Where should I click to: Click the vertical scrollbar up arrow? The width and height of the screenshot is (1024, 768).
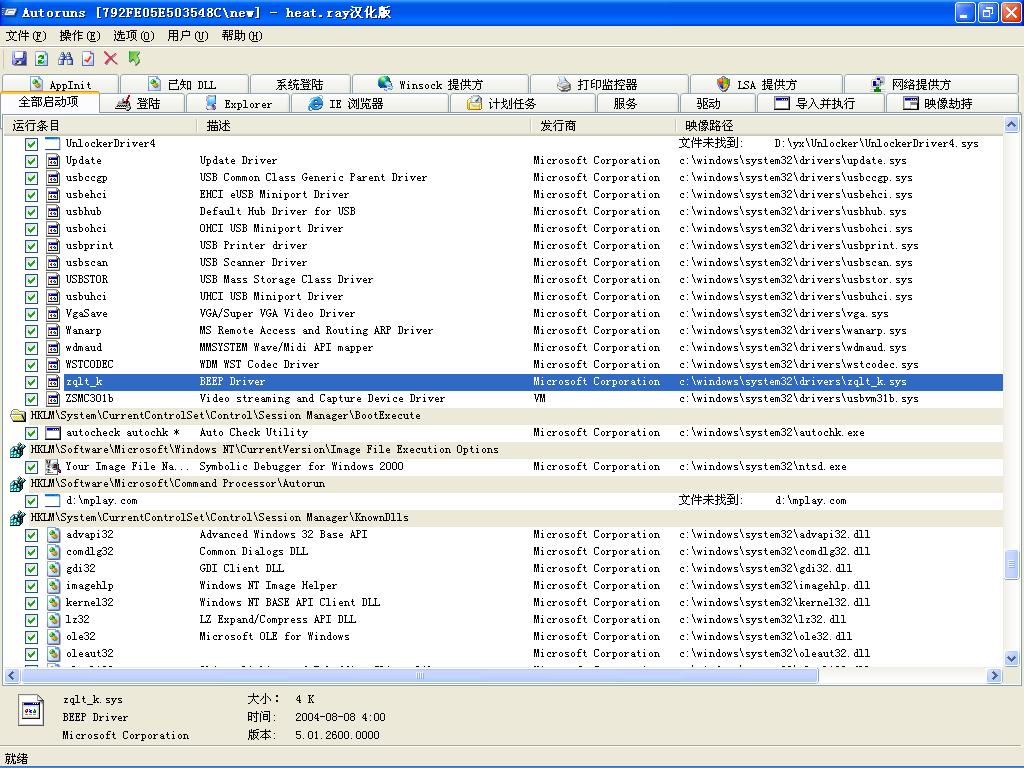(x=1012, y=126)
